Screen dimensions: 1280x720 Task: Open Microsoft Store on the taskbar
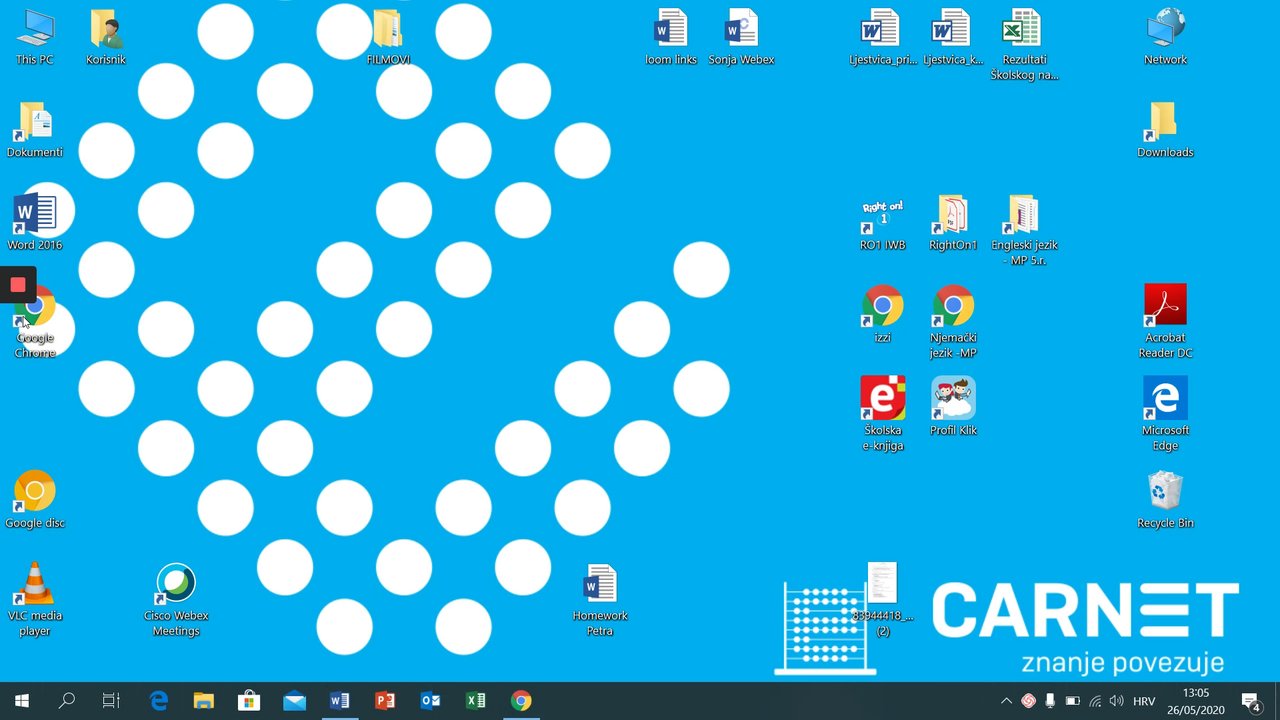(249, 701)
